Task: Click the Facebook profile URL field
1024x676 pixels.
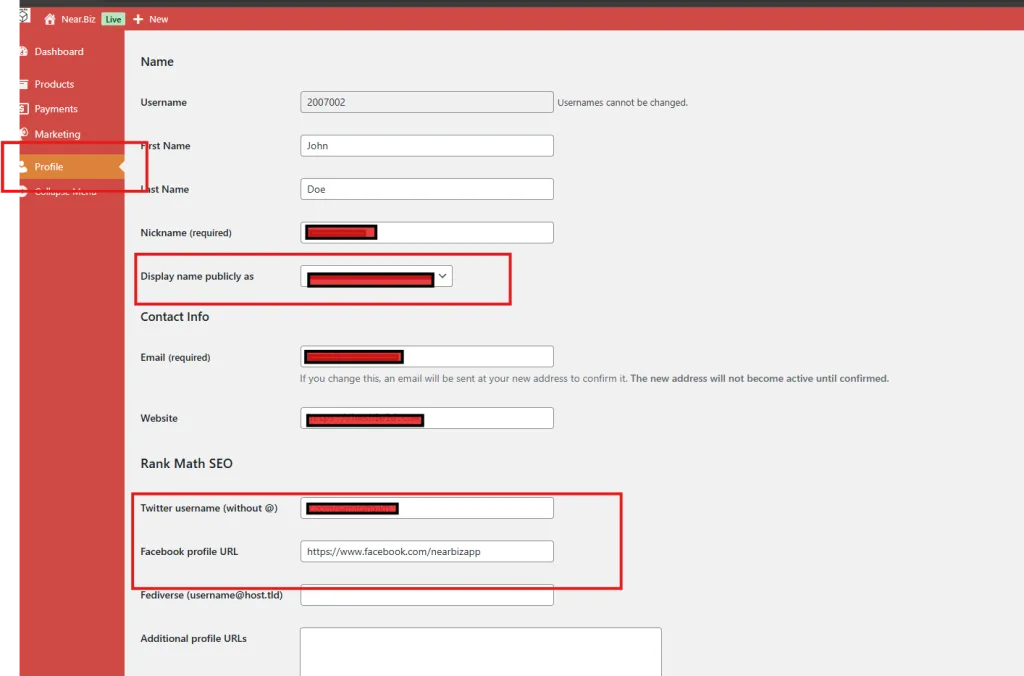Action: [427, 551]
